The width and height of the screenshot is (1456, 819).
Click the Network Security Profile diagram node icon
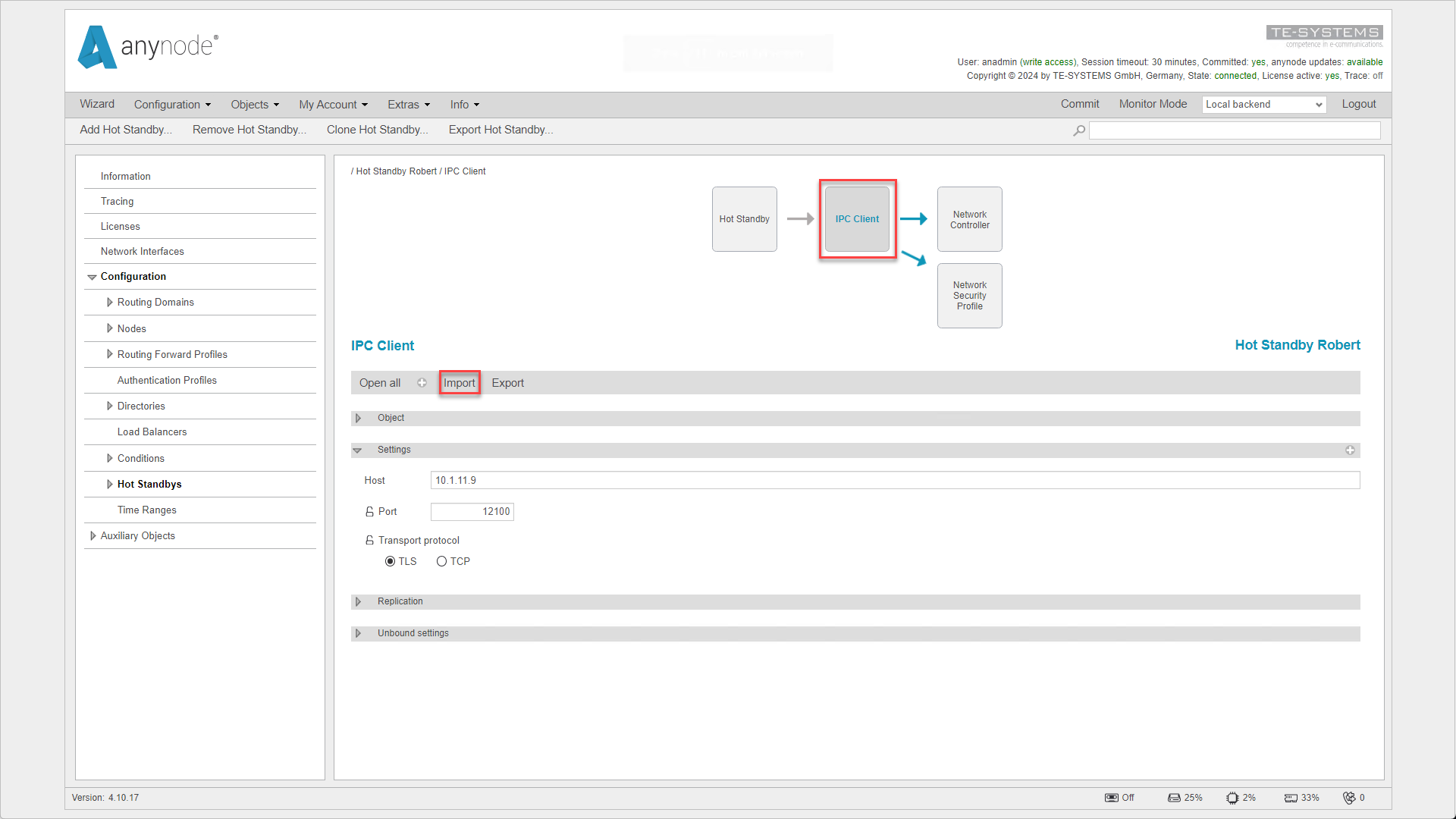(969, 294)
